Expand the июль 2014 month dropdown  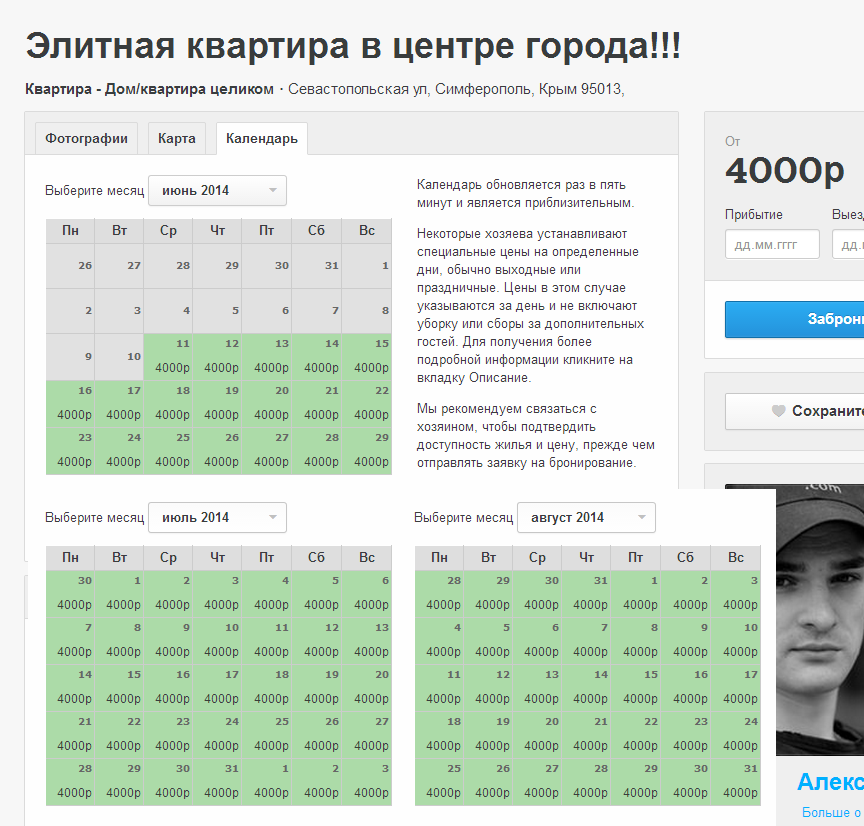[x=218, y=517]
